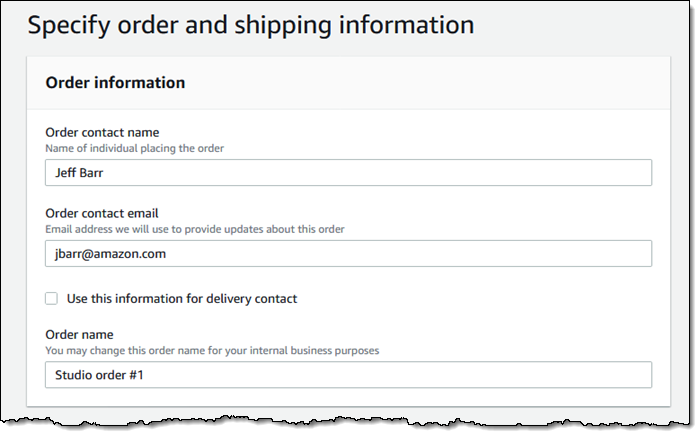Click the email address updates helper text
Image resolution: width=700 pixels, height=436 pixels.
tap(194, 229)
